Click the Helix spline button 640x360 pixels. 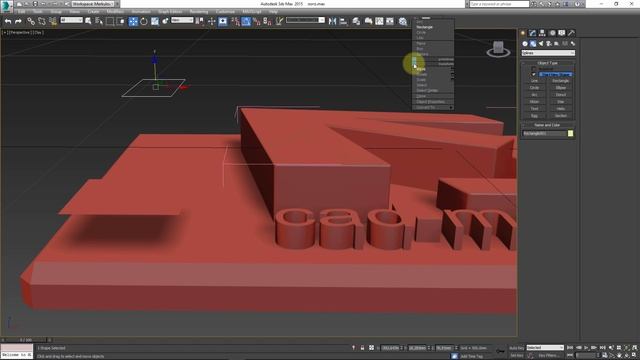pyautogui.click(x=560, y=109)
